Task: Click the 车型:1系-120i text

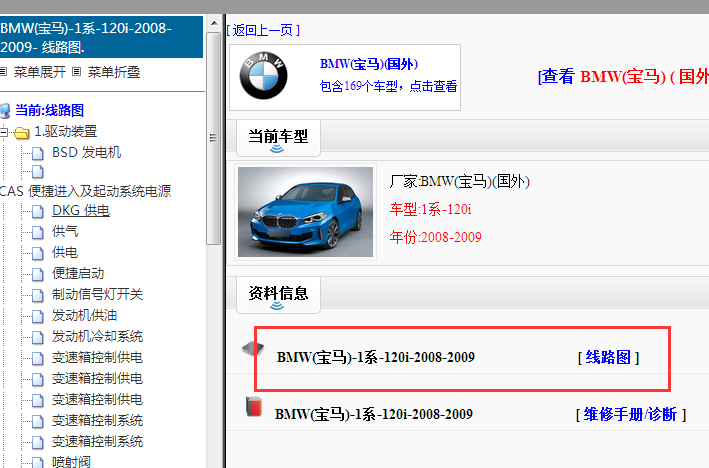Action: tap(430, 209)
